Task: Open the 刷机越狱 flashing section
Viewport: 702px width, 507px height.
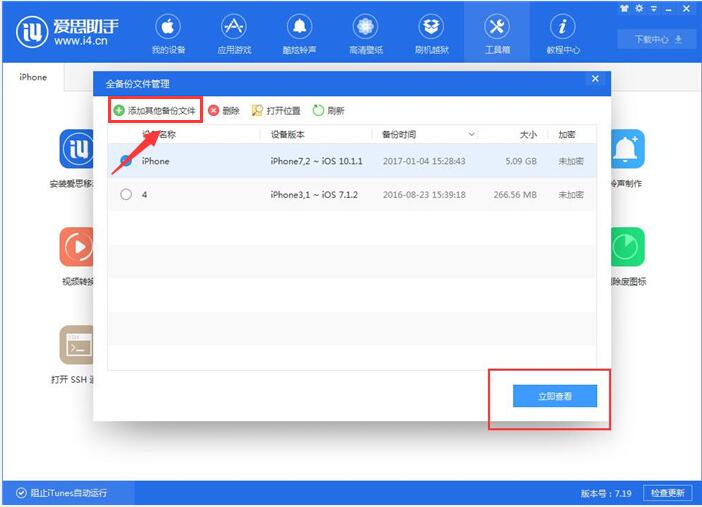Action: click(432, 34)
